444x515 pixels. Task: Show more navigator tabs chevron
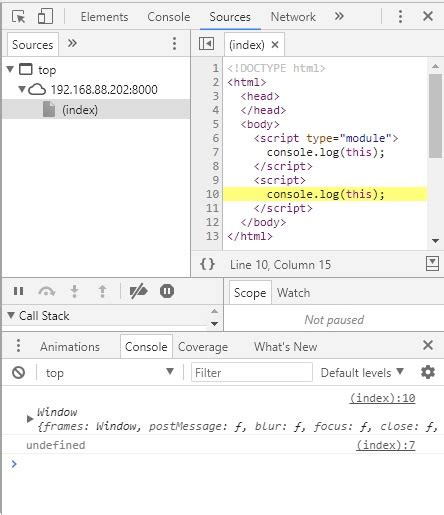click(72, 43)
